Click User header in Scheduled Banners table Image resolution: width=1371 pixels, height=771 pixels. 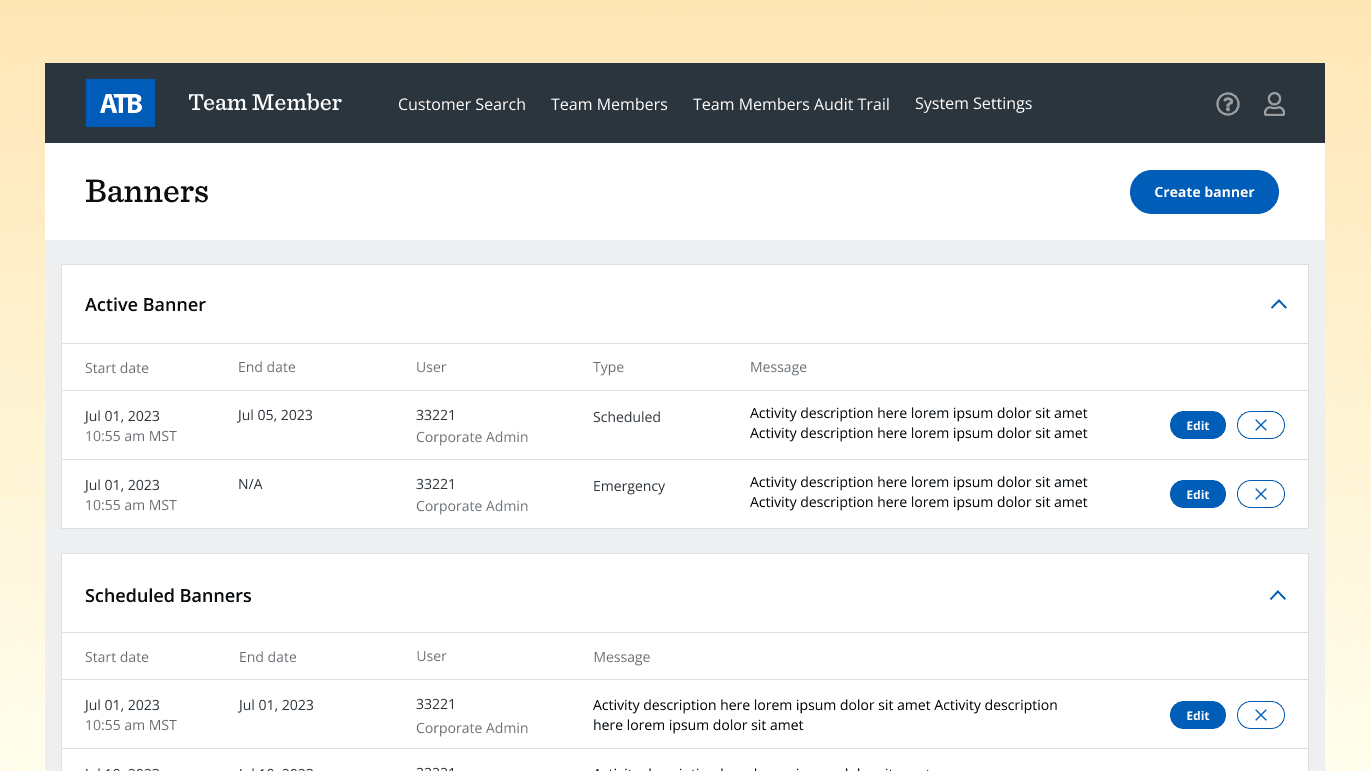(431, 656)
